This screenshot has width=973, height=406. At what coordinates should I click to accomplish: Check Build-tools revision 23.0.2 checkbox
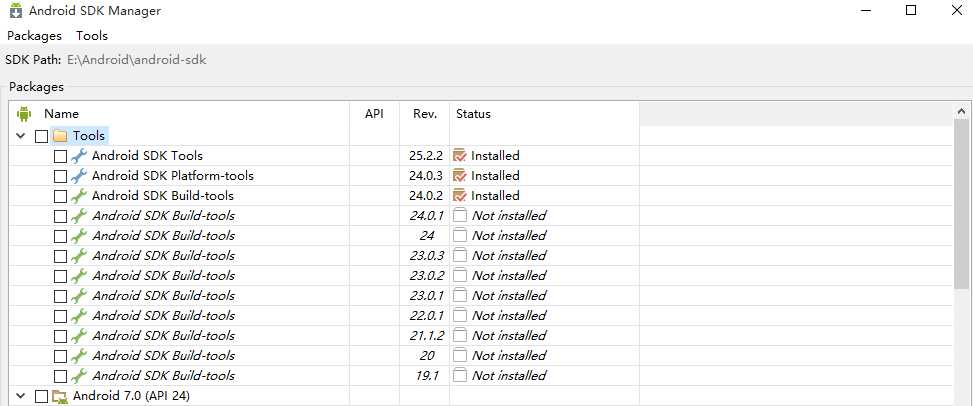click(x=60, y=276)
